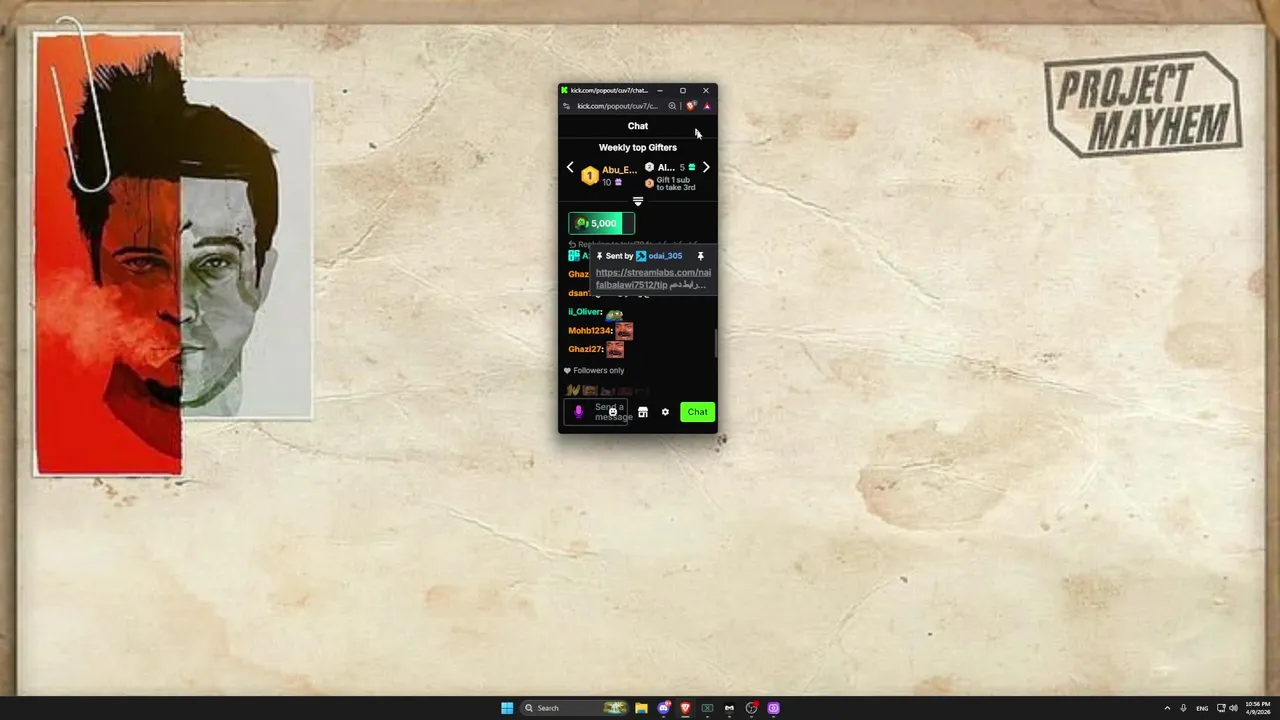This screenshot has width=1280, height=720.
Task: Open the Windows Start menu
Action: [x=507, y=708]
